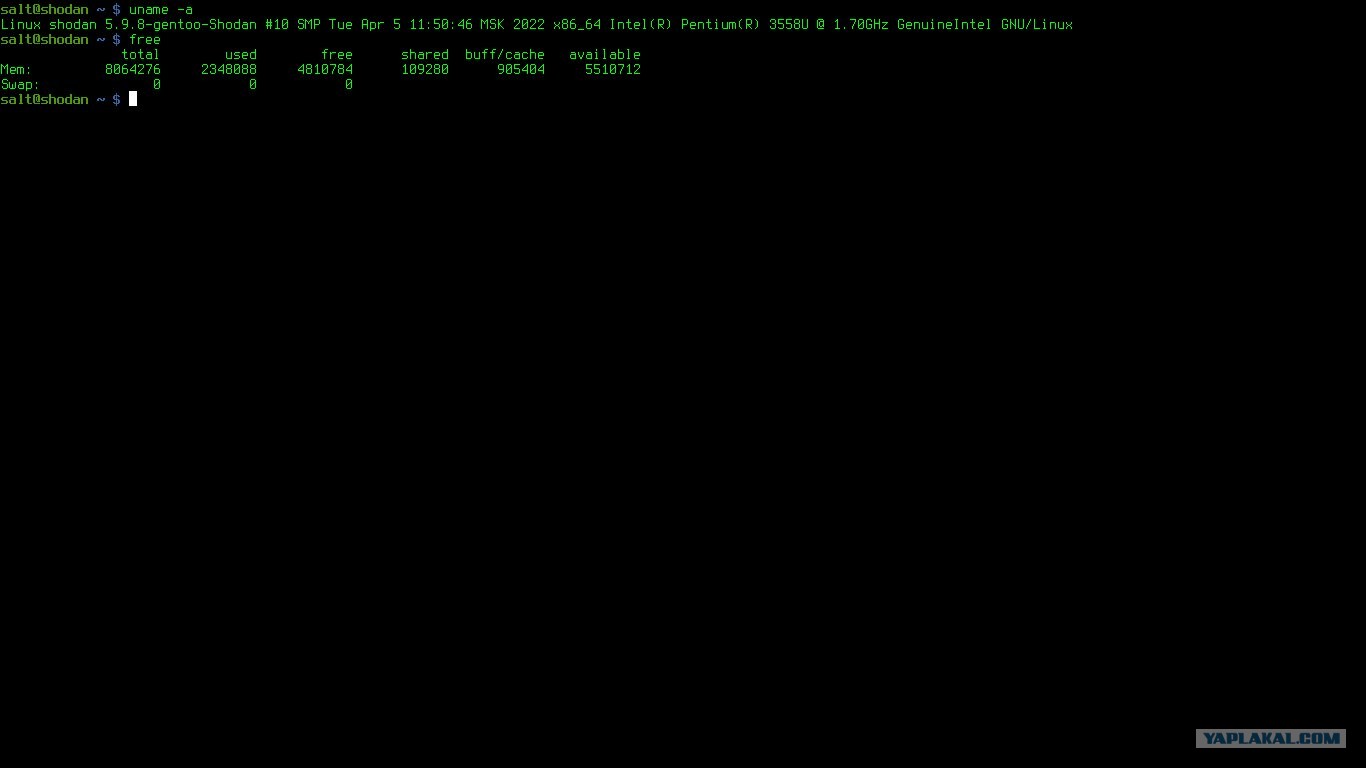Click the 'available' column header
1366x768 pixels.
pyautogui.click(x=605, y=54)
